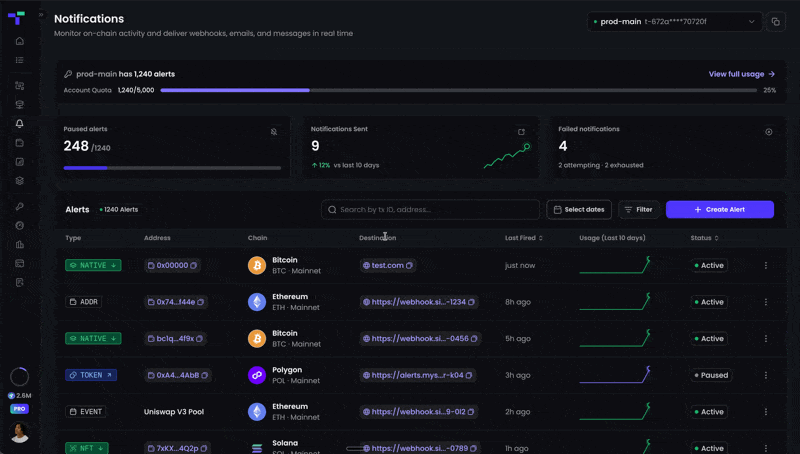The width and height of the screenshot is (800, 454).
Task: Open the bar chart icon in sidebar
Action: pyautogui.click(x=19, y=244)
